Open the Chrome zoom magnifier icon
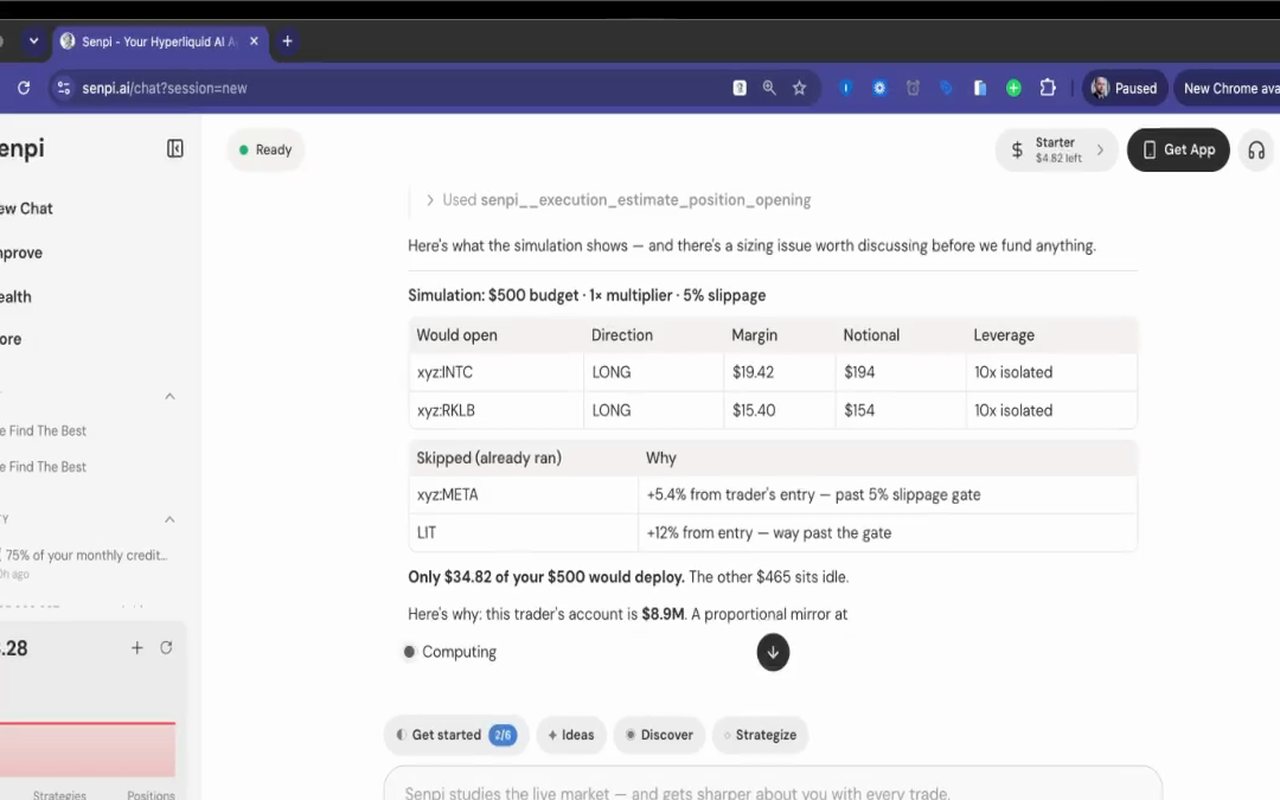The image size is (1280, 800). [x=769, y=88]
